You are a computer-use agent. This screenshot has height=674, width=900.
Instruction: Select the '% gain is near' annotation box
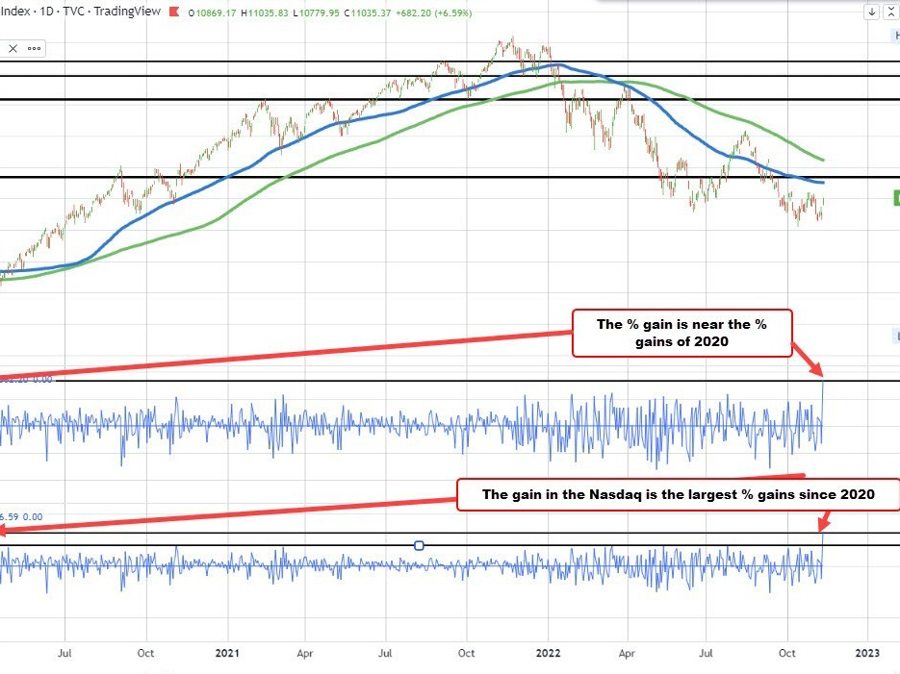681,333
